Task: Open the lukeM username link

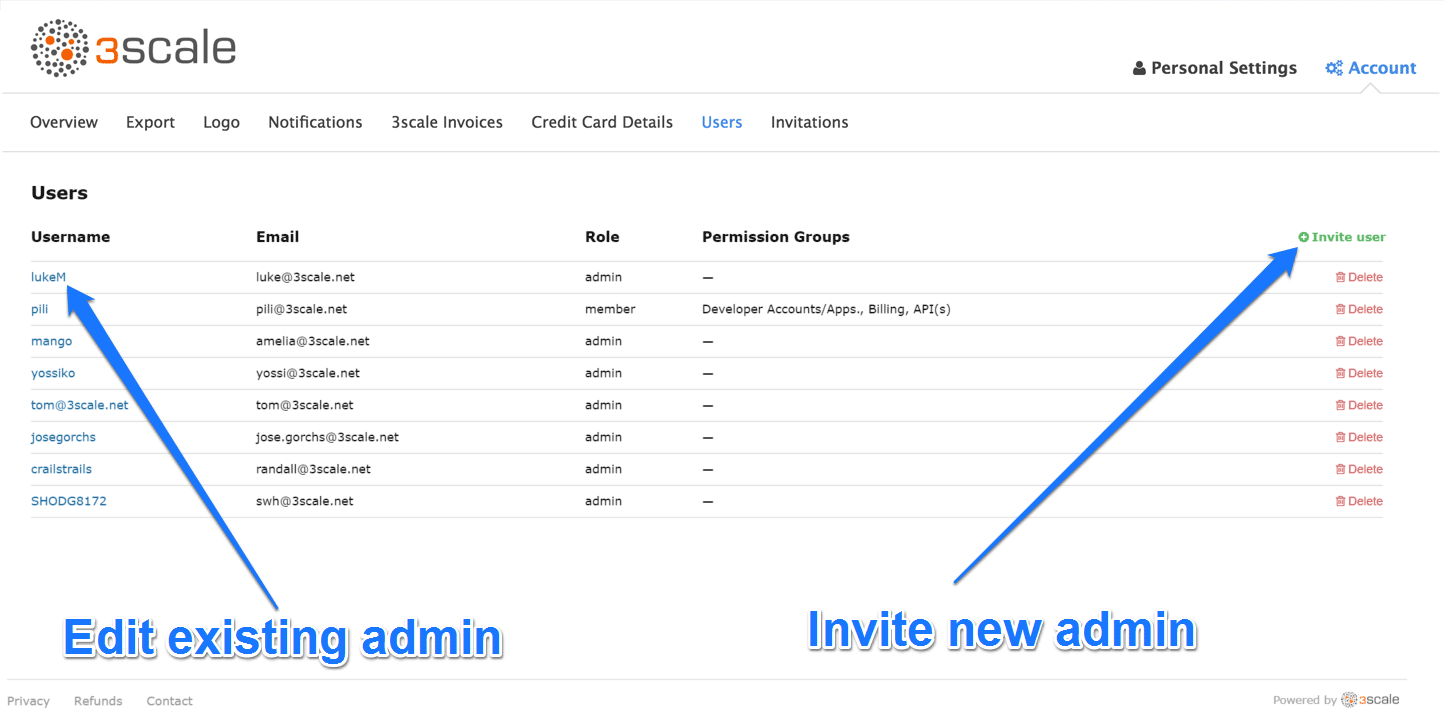Action: click(48, 277)
